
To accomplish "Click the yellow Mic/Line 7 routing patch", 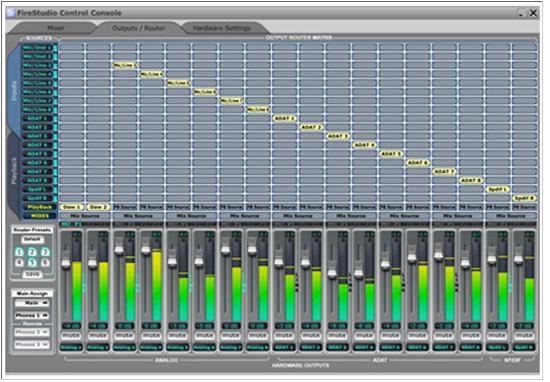I will pos(232,101).
